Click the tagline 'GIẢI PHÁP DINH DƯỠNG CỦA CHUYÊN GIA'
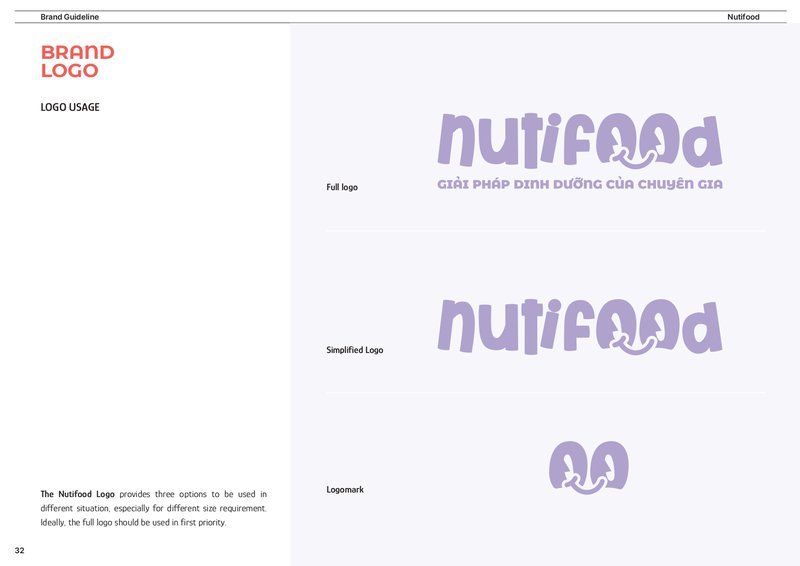Viewport: 800px width, 566px height. point(580,184)
